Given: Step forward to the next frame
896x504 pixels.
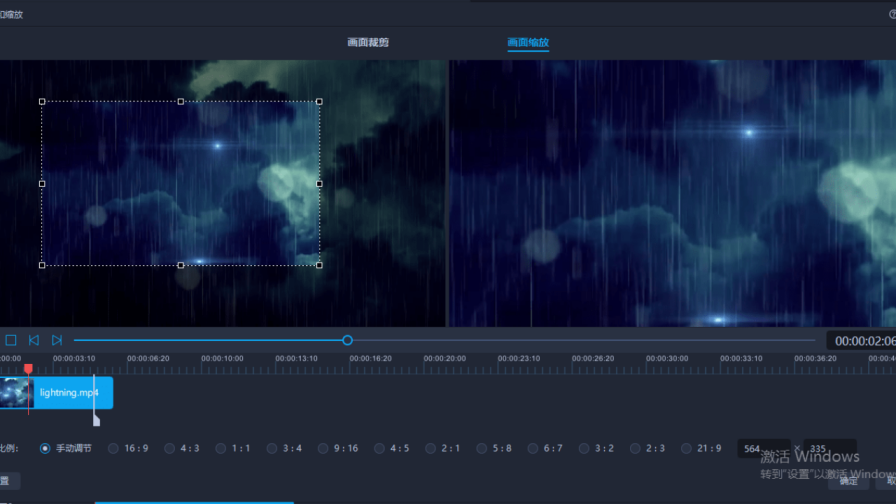Looking at the screenshot, I should [57, 341].
